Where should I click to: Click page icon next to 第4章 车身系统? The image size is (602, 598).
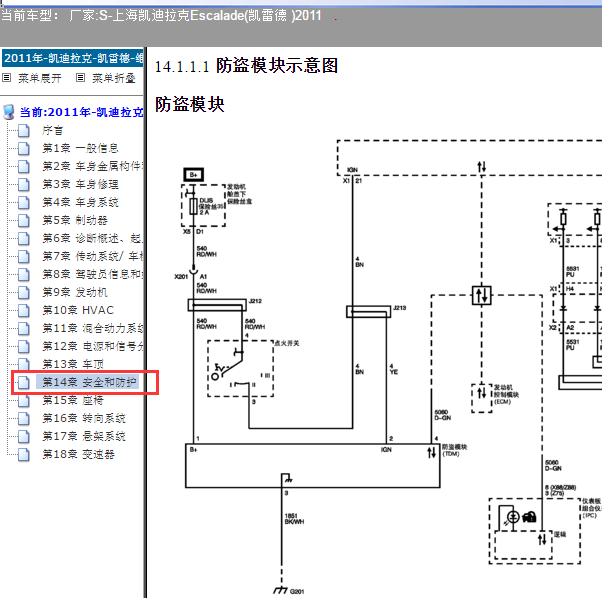tap(24, 203)
